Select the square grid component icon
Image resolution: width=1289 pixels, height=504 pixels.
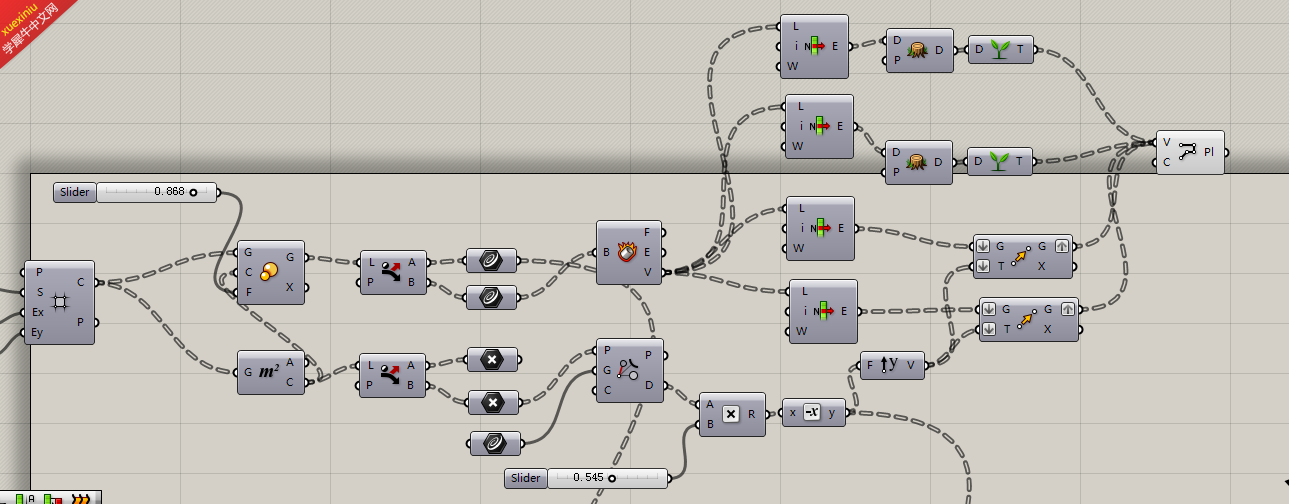pyautogui.click(x=59, y=302)
